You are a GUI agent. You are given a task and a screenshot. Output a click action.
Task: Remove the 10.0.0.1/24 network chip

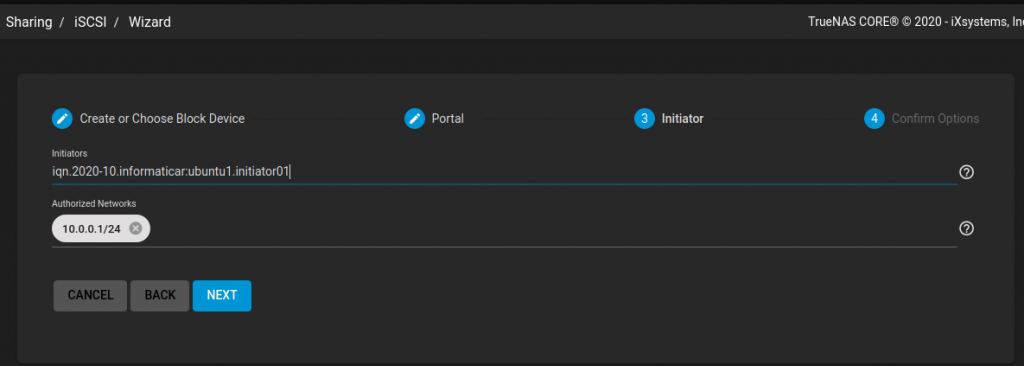135,229
